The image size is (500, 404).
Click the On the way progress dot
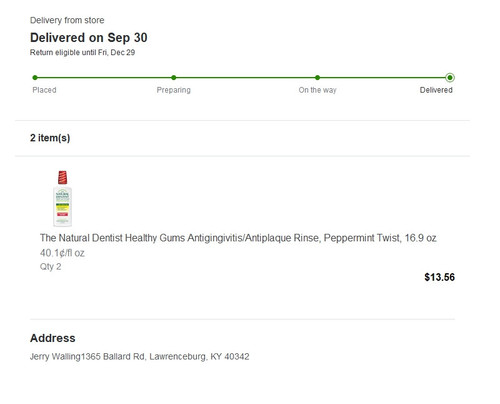[317, 78]
